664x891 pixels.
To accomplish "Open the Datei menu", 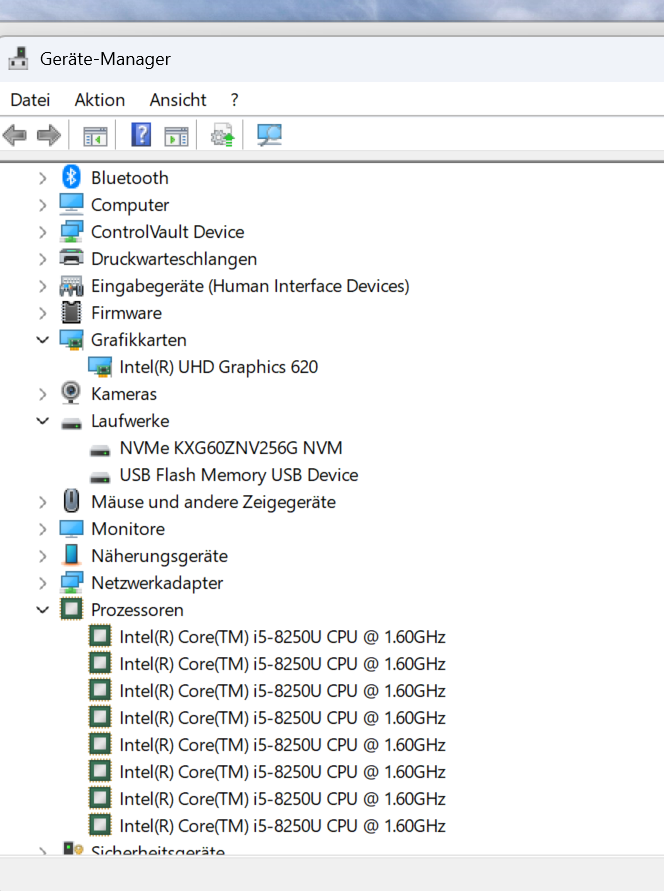I will (x=30, y=100).
